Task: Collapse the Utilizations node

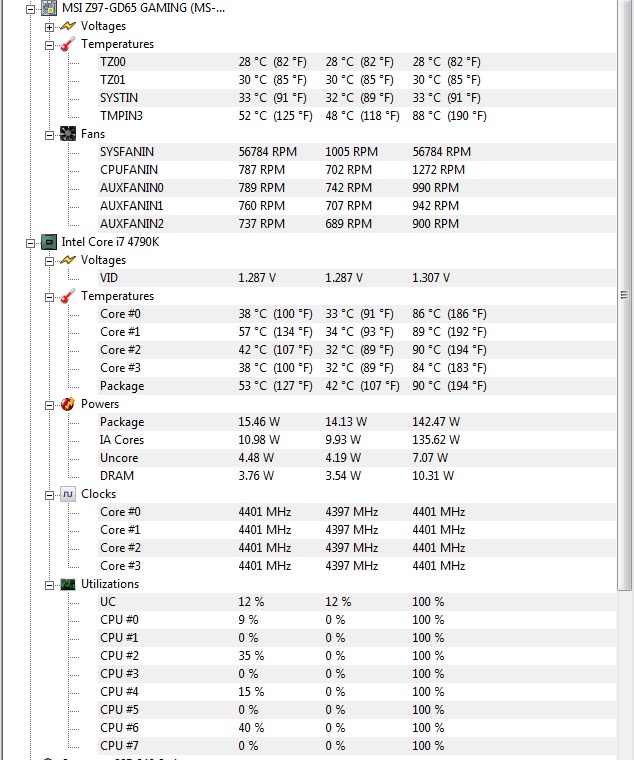Action: pos(49,585)
